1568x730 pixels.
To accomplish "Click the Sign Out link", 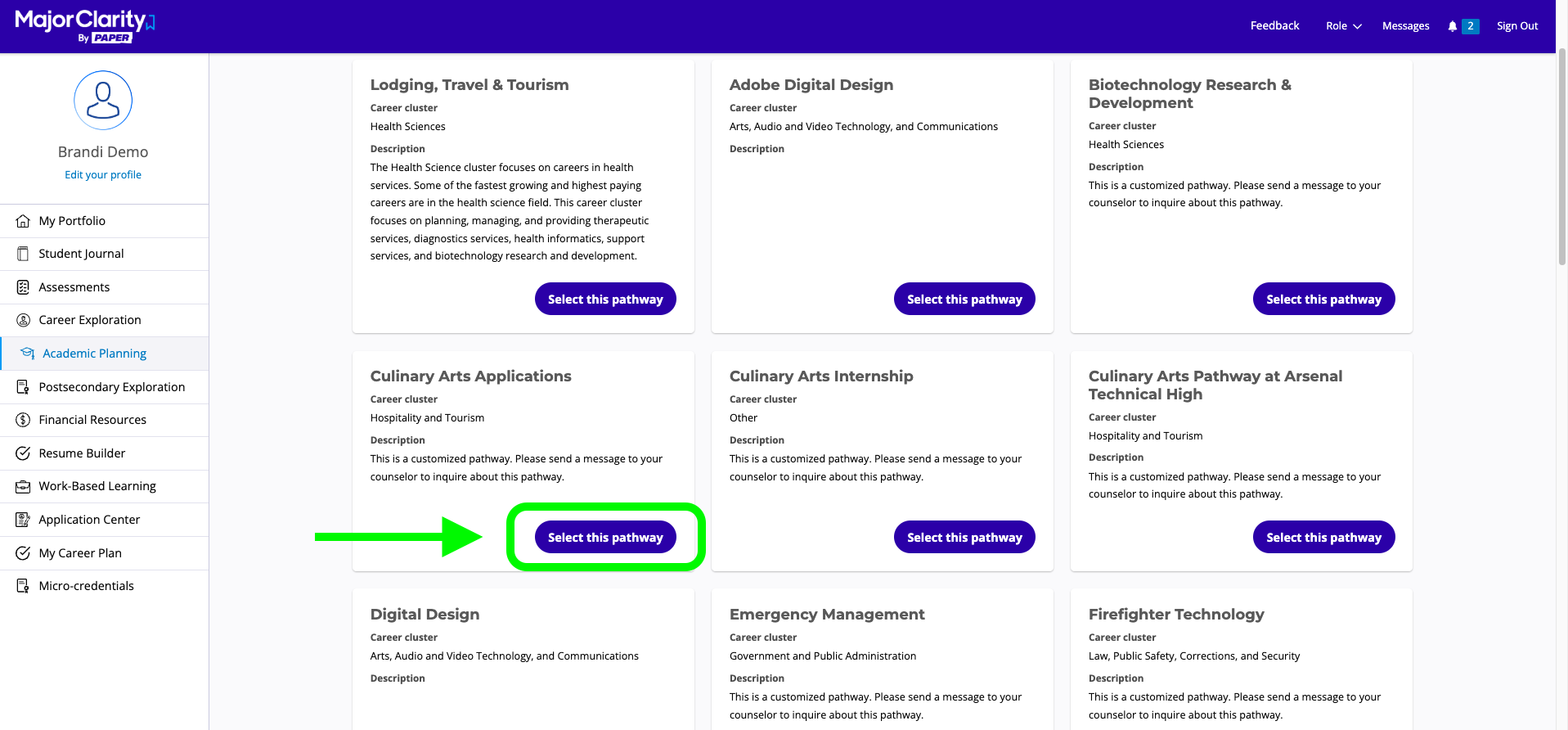I will [1517, 26].
